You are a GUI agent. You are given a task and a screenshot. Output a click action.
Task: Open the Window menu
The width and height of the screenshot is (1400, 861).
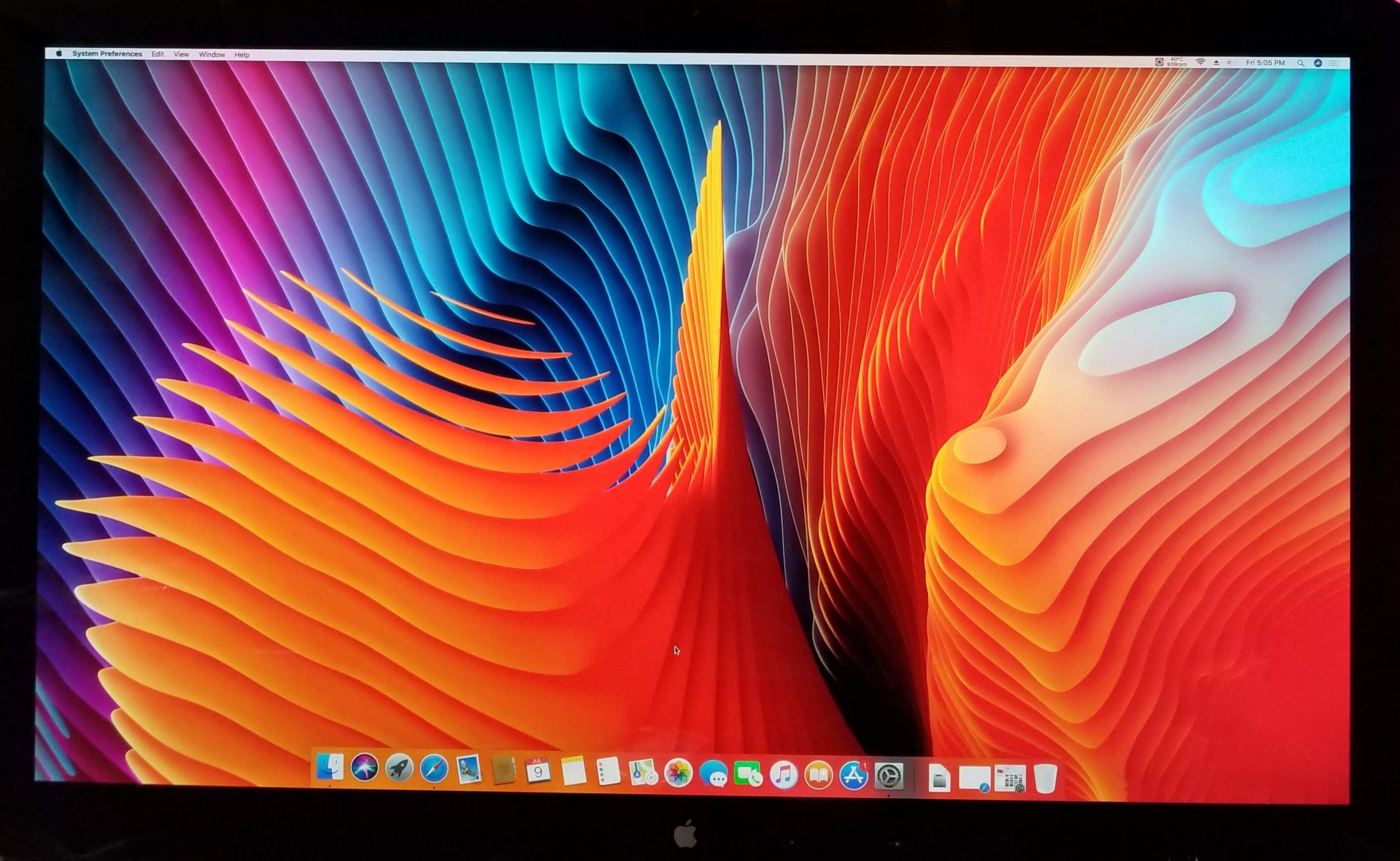tap(211, 55)
